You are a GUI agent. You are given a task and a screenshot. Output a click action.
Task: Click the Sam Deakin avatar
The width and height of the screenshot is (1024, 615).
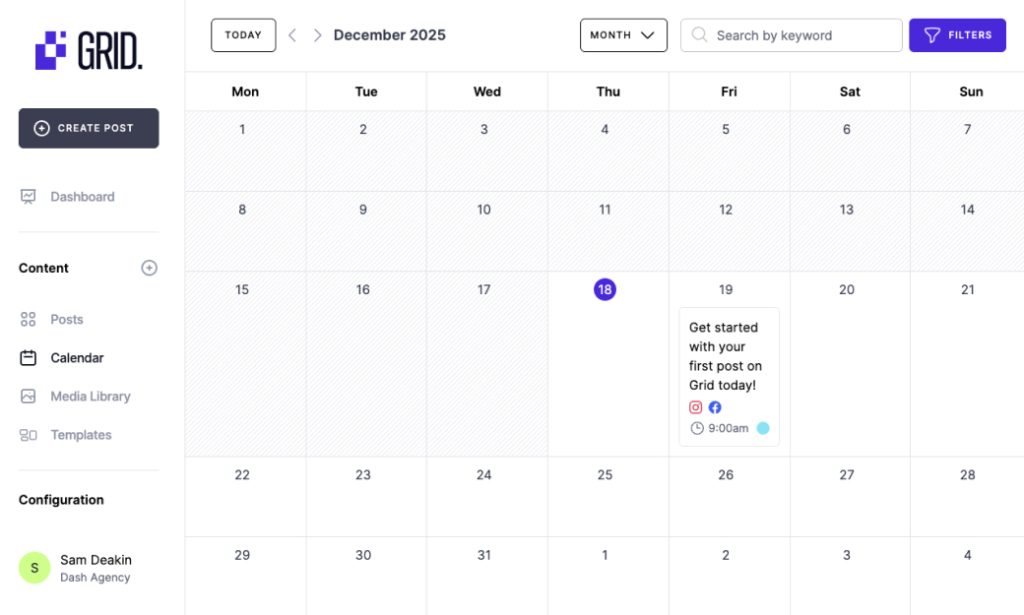(x=34, y=568)
